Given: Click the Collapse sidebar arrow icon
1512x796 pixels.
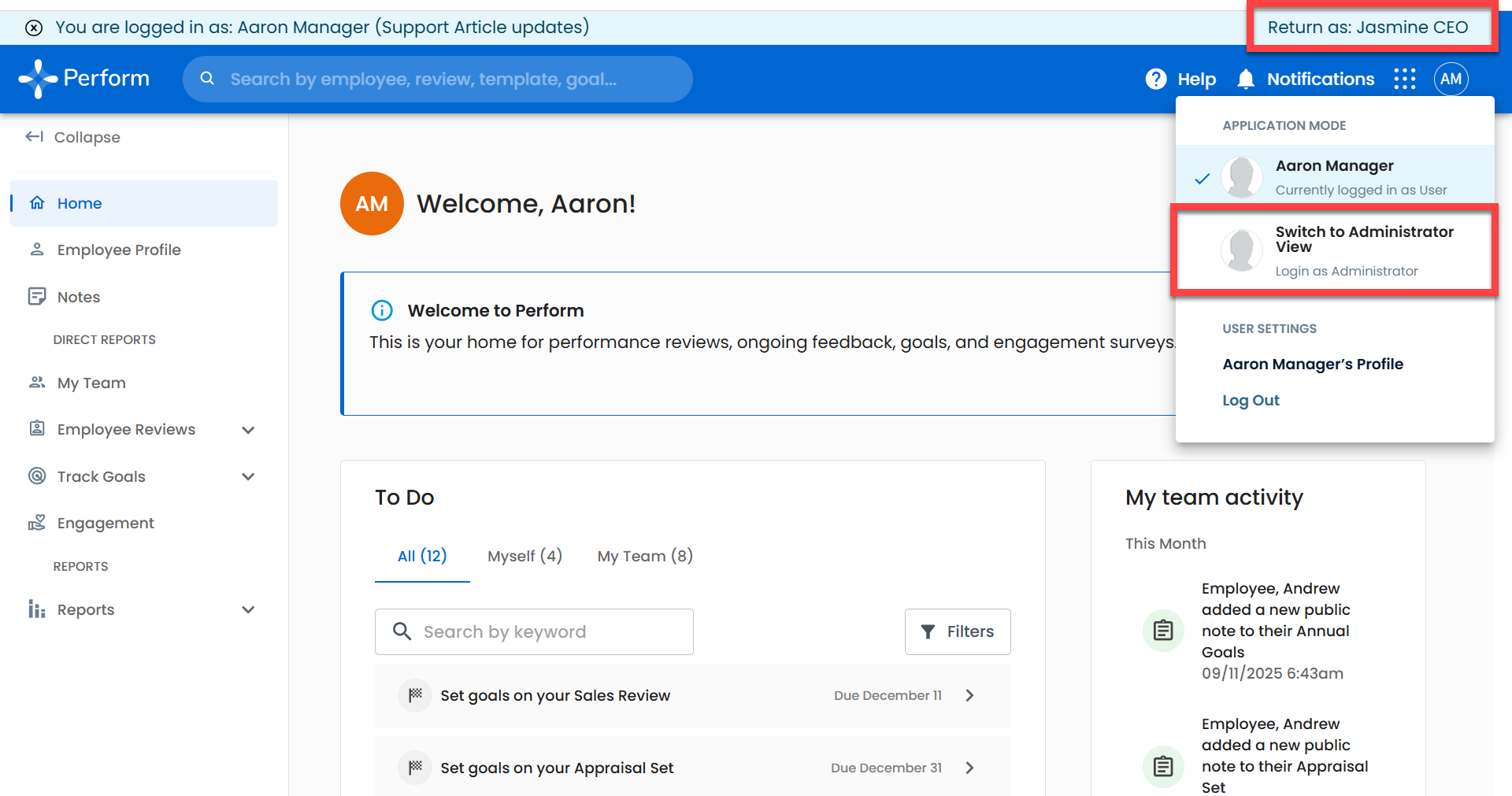Looking at the screenshot, I should (34, 137).
